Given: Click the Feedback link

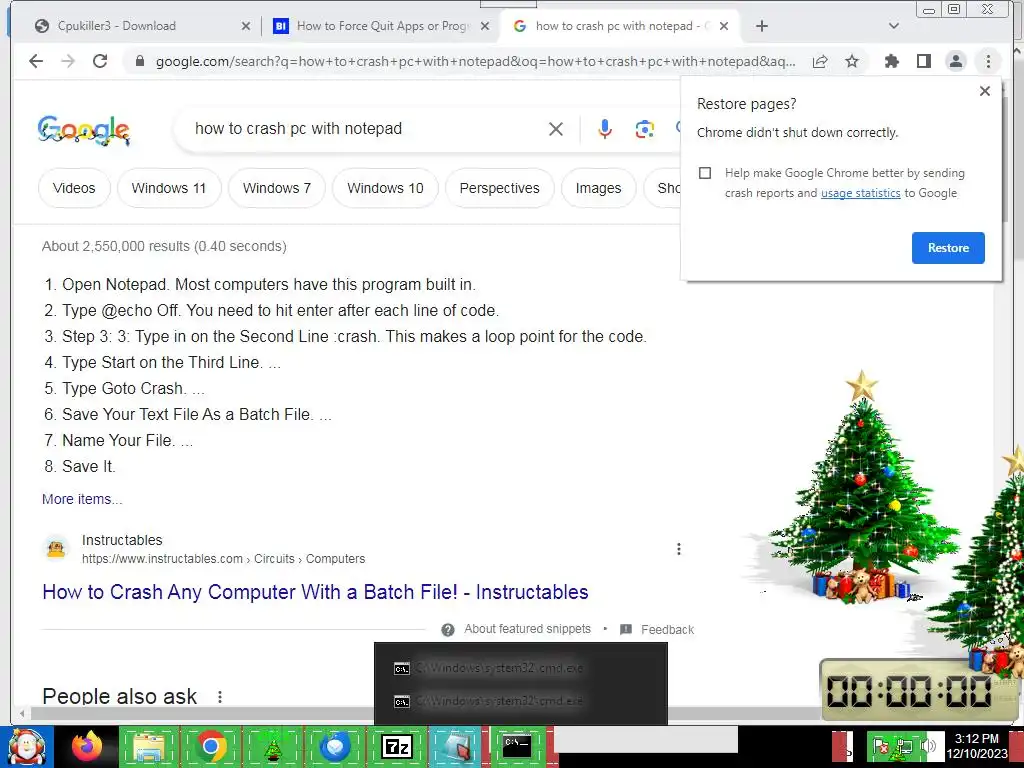Looking at the screenshot, I should [667, 630].
